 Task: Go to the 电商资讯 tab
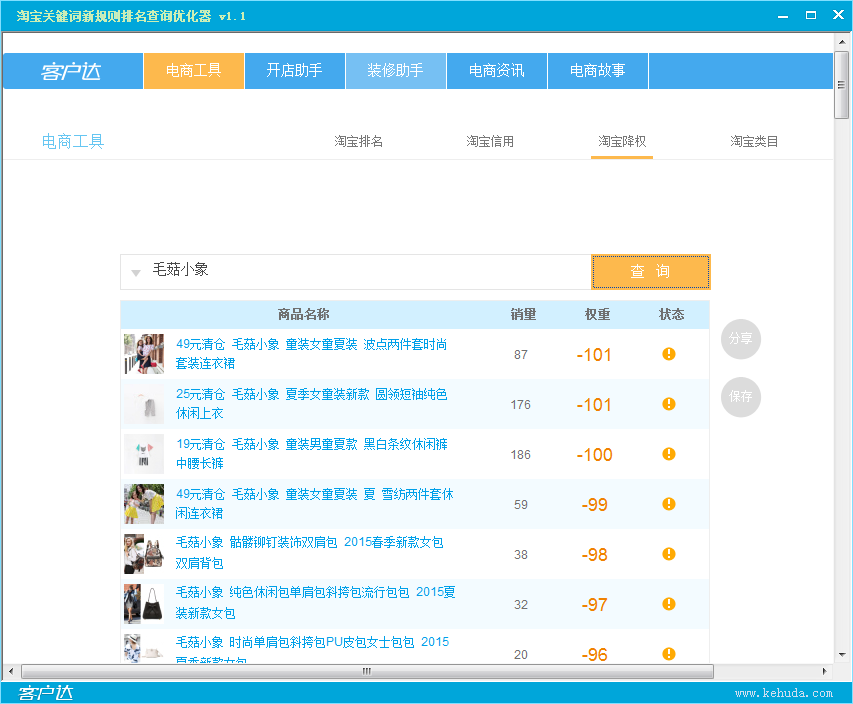click(497, 71)
